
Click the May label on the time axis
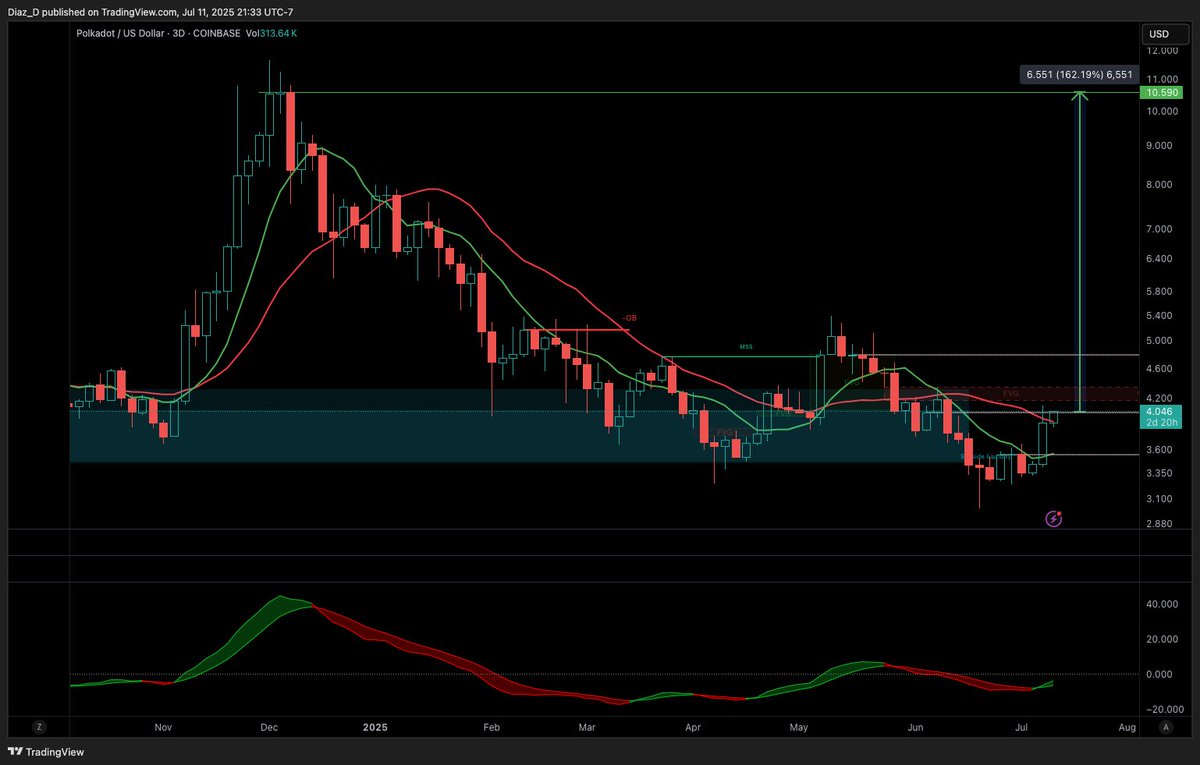point(799,727)
